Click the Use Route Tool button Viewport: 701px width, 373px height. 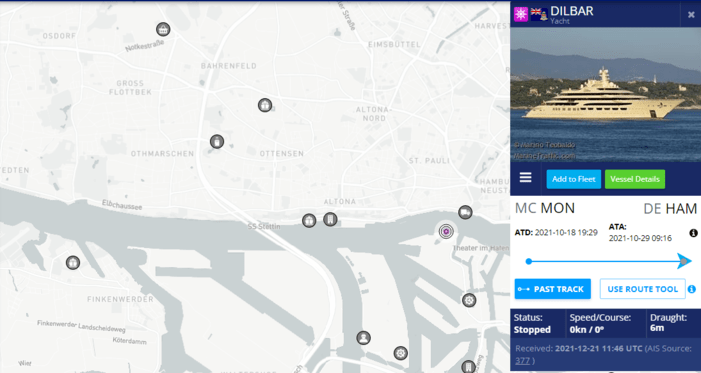point(642,289)
